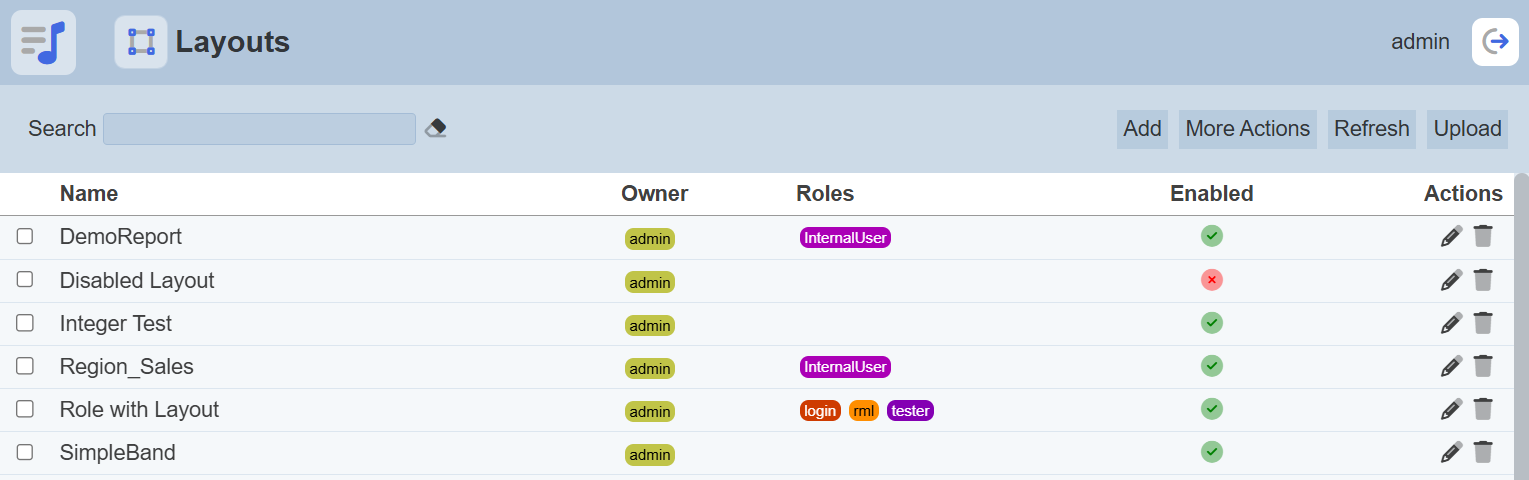Delete Role with Layout via trash icon
This screenshot has width=1529, height=480.
(1483, 409)
